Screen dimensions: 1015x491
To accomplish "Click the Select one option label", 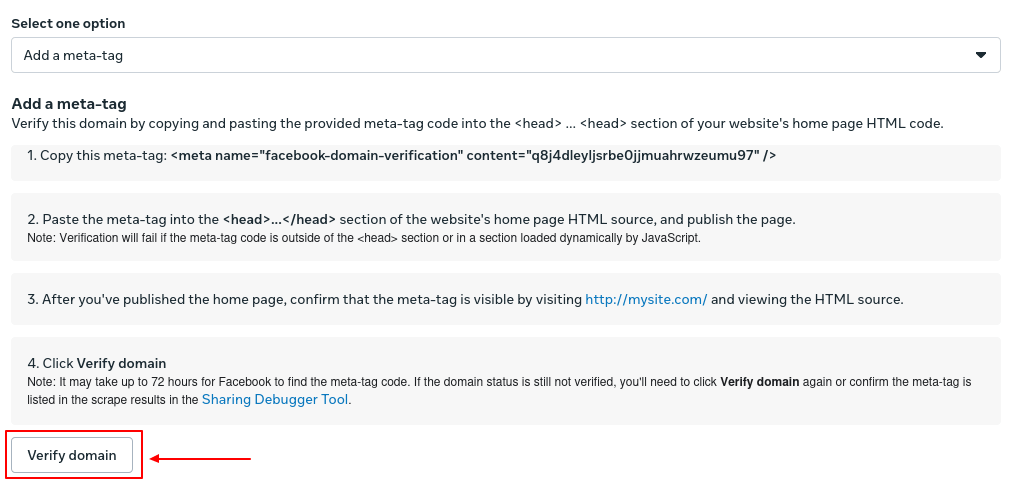I will coord(69,23).
